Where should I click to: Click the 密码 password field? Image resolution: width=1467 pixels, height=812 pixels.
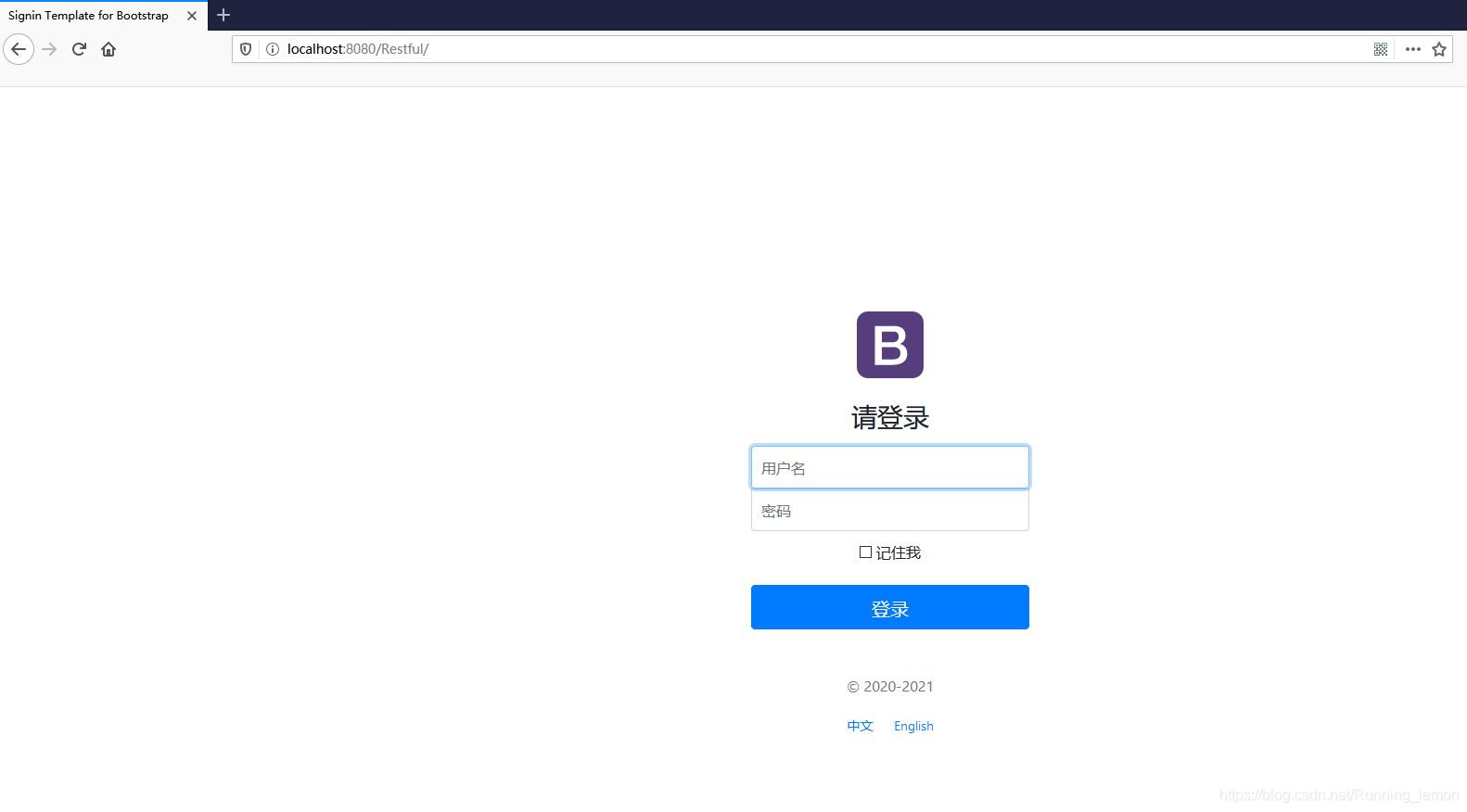890,510
